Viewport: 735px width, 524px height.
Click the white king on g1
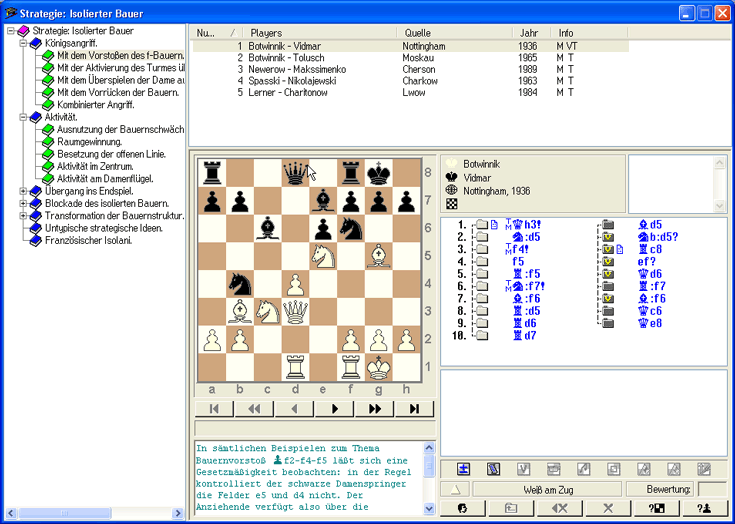[x=379, y=367]
